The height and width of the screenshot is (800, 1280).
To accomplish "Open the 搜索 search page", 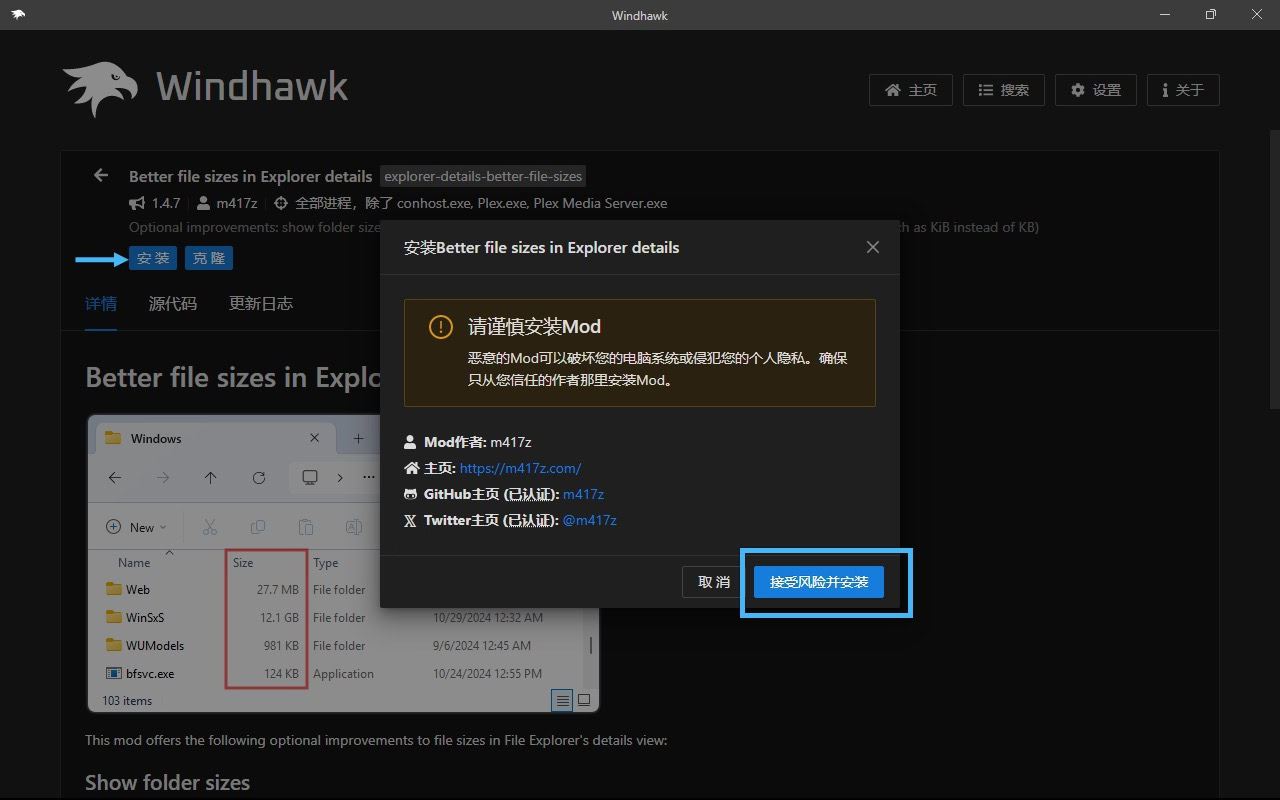I will 1003,90.
